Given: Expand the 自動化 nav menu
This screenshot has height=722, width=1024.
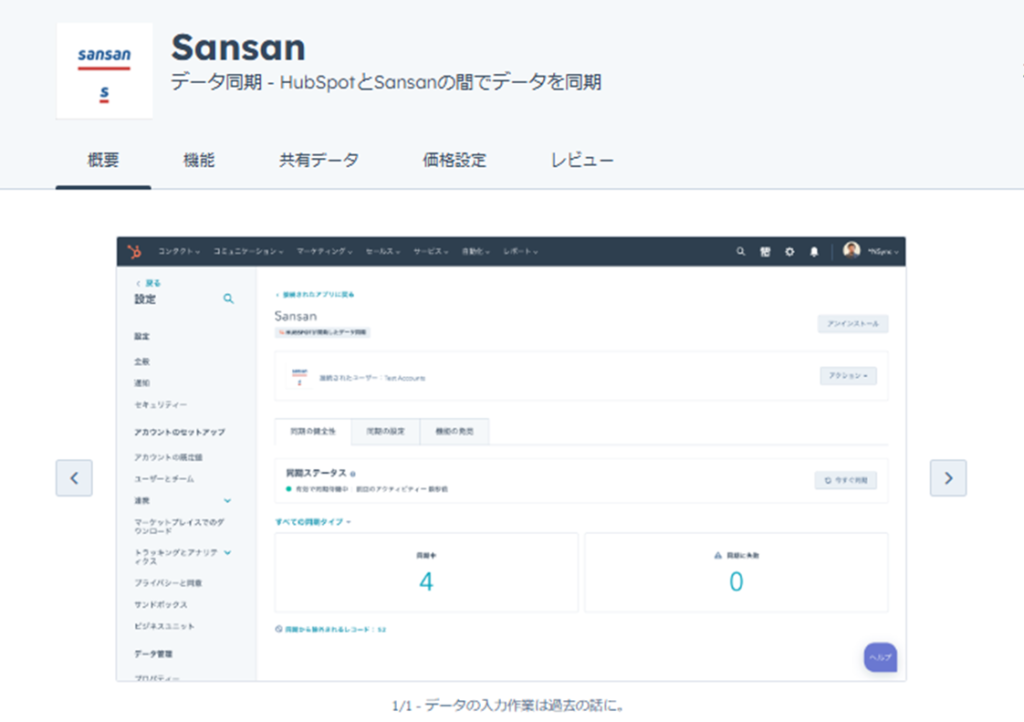Looking at the screenshot, I should pyautogui.click(x=475, y=251).
